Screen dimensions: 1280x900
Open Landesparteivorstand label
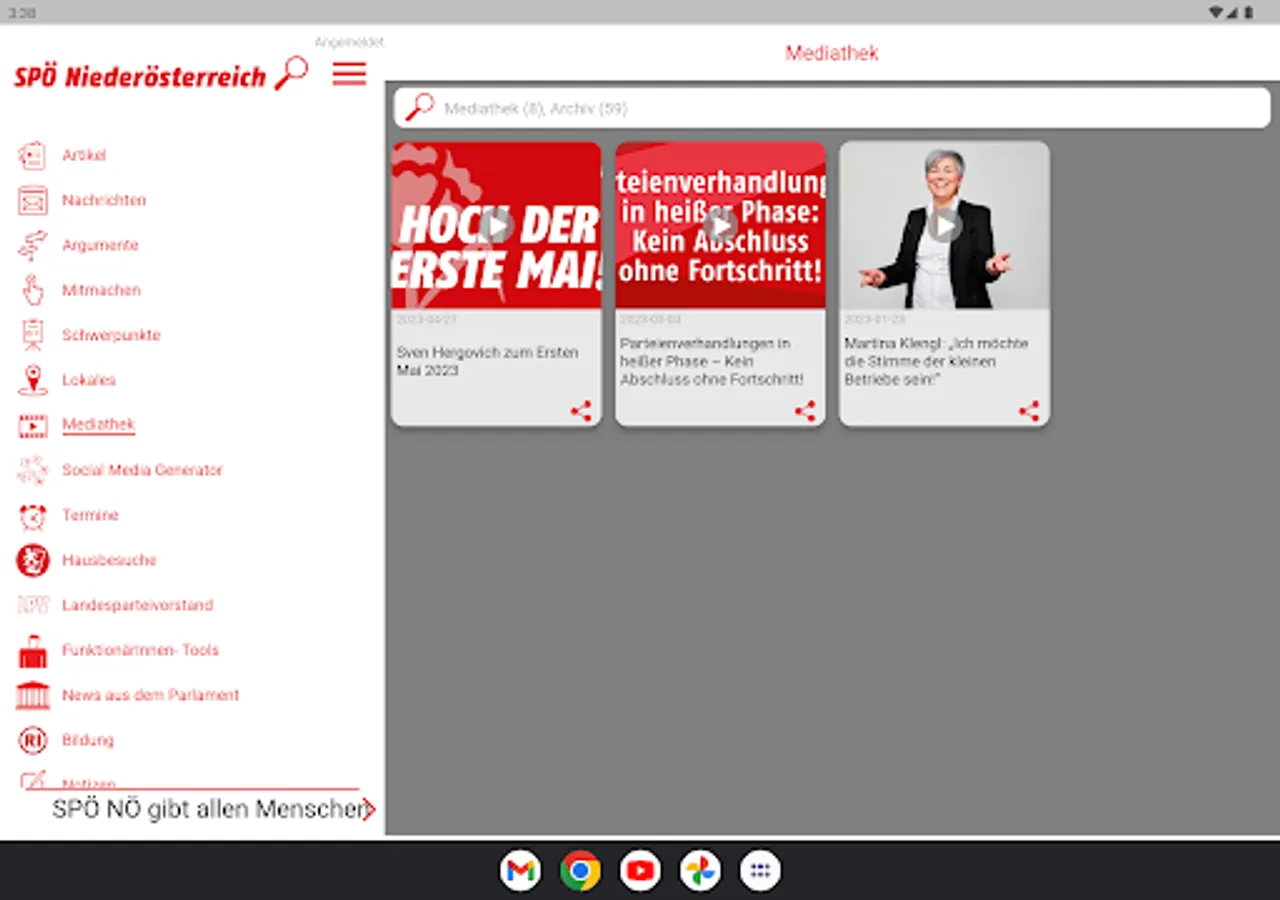[137, 605]
